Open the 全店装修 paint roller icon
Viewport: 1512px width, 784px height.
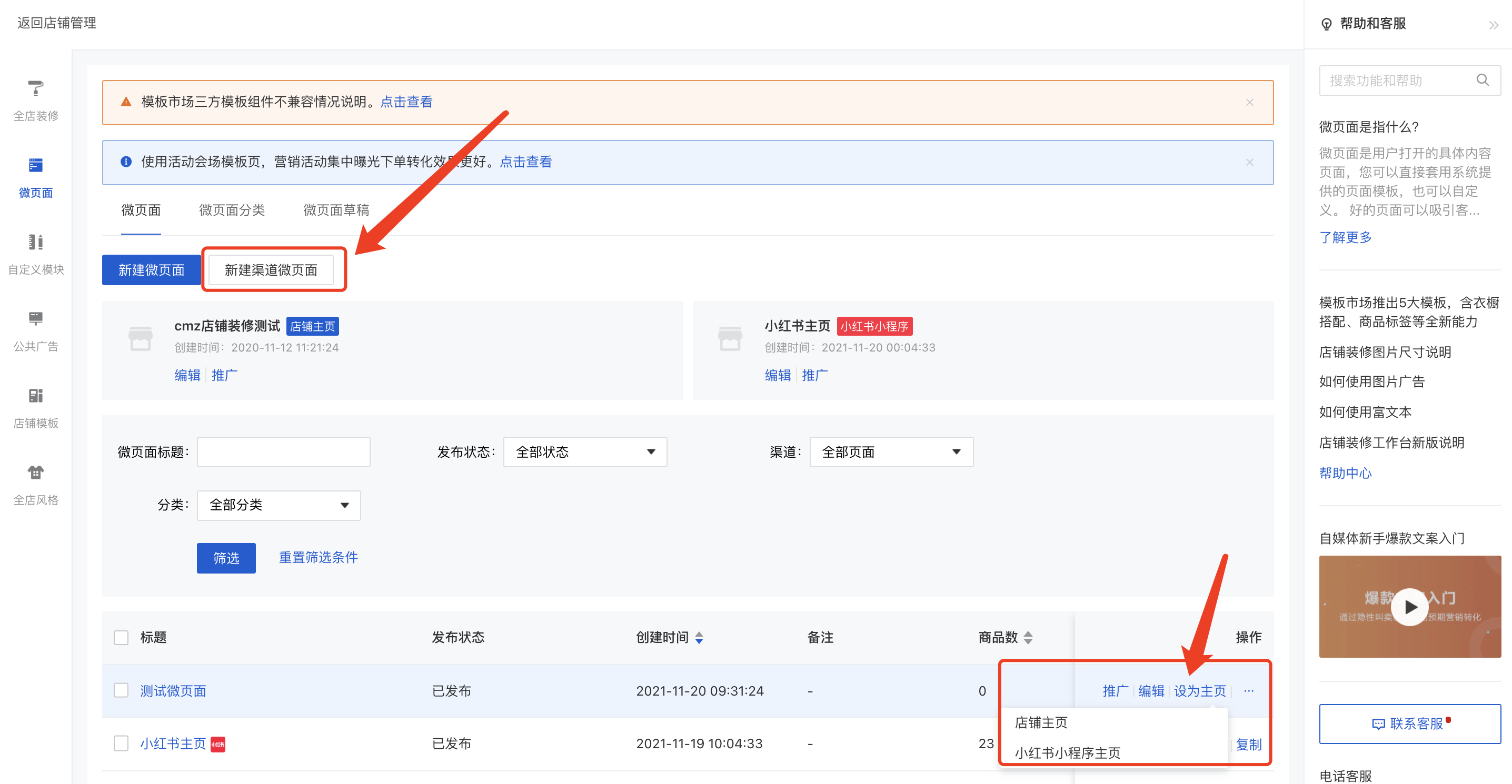36,88
